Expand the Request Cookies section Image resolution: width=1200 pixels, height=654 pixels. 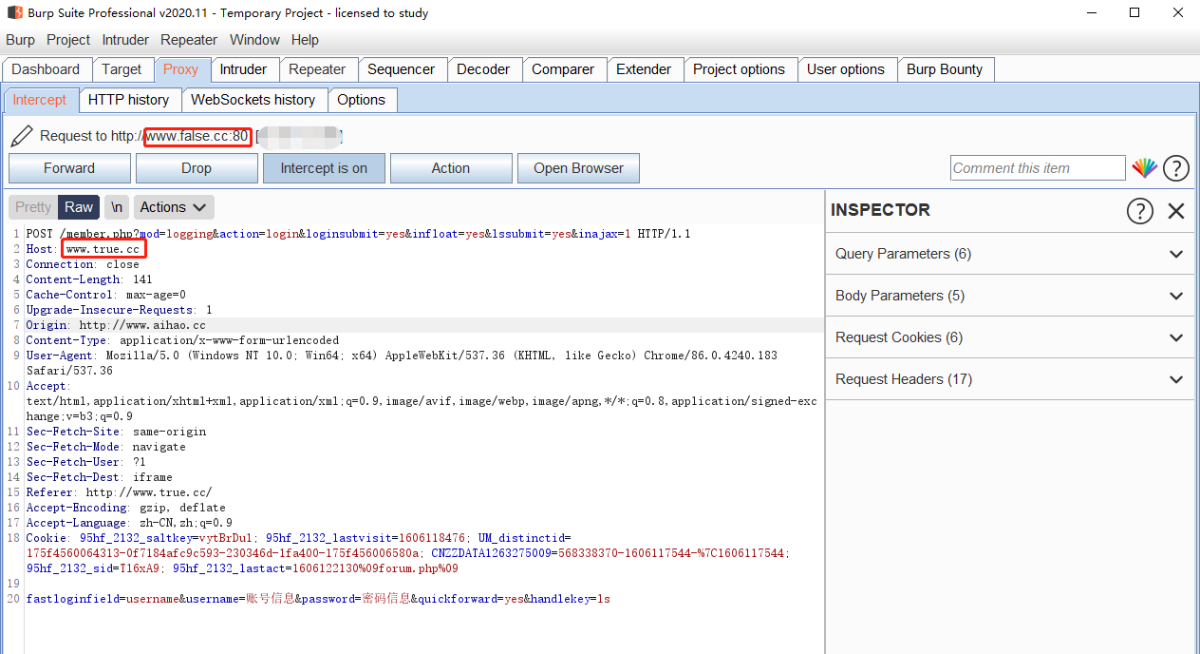pyautogui.click(x=1012, y=338)
